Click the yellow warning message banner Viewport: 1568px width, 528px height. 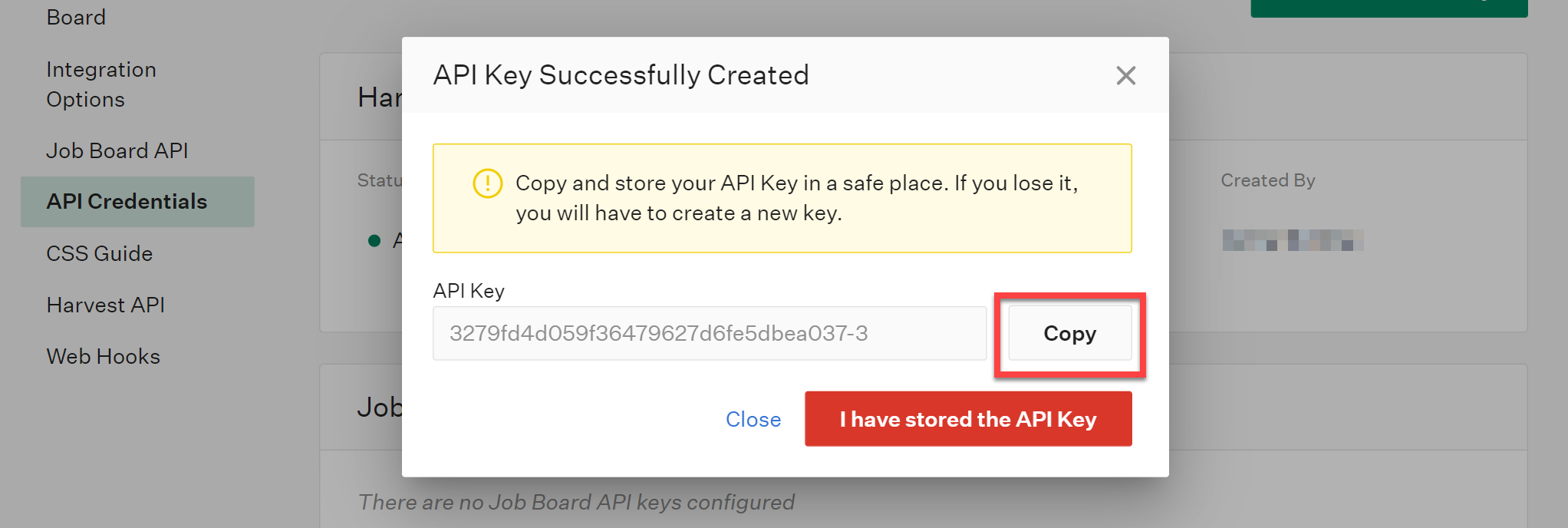(x=782, y=198)
